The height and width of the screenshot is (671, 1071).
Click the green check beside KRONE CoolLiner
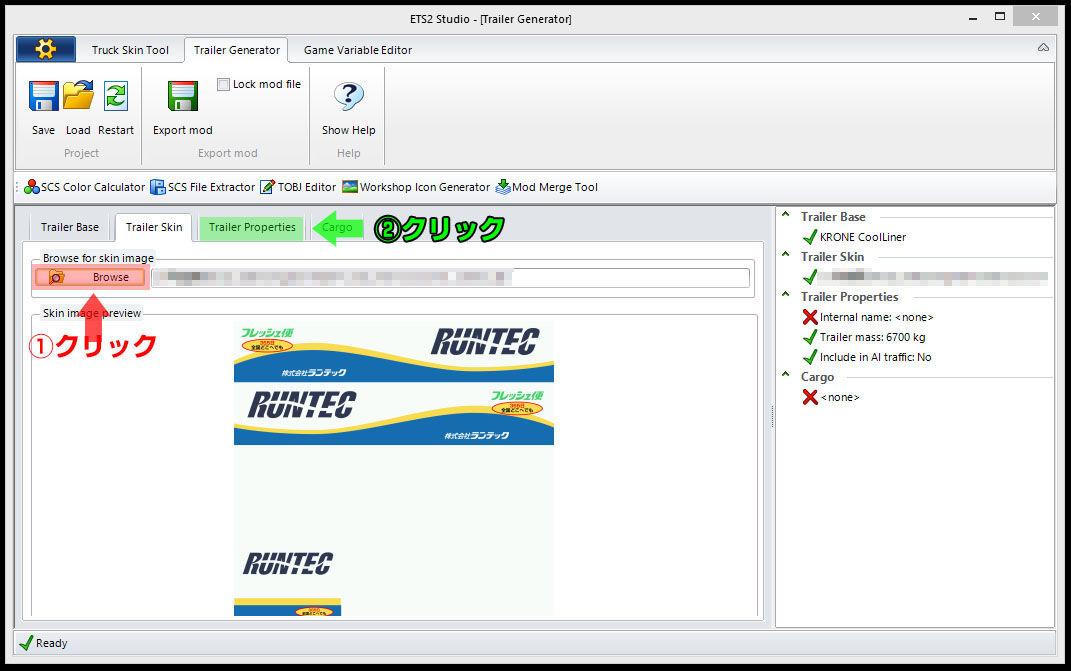pos(810,237)
